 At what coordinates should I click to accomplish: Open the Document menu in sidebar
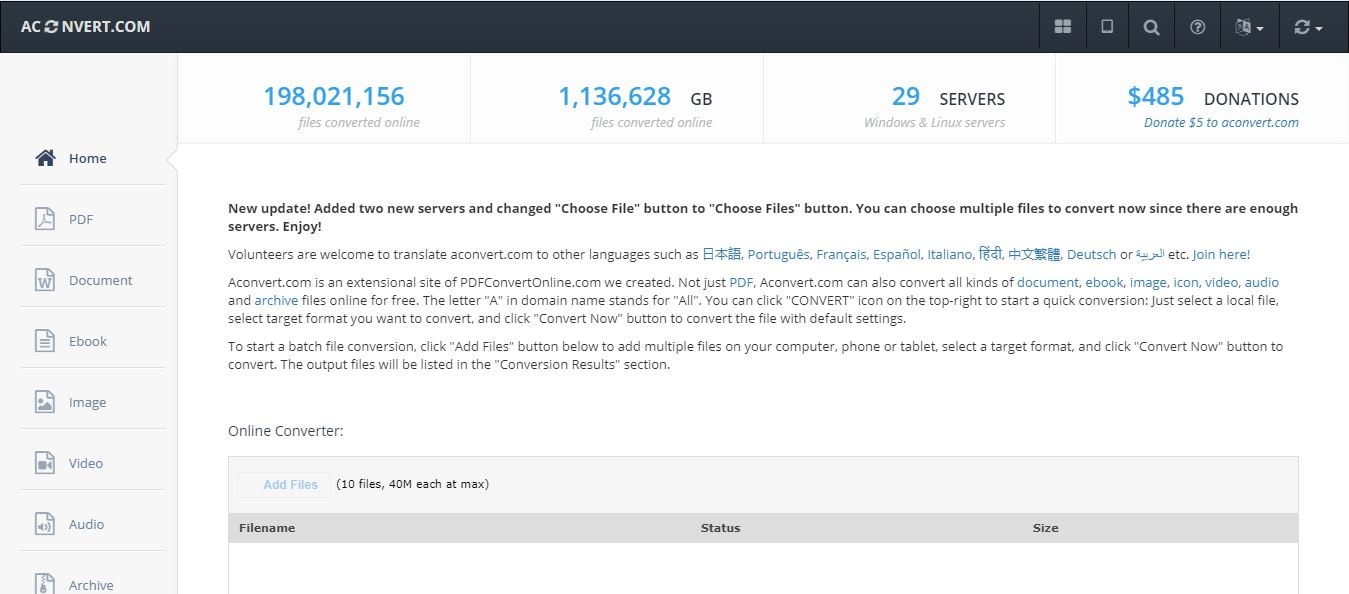click(x=100, y=280)
